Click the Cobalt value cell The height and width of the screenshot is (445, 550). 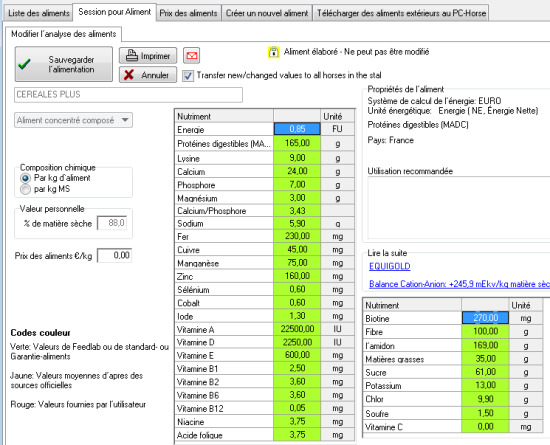pyautogui.click(x=297, y=303)
